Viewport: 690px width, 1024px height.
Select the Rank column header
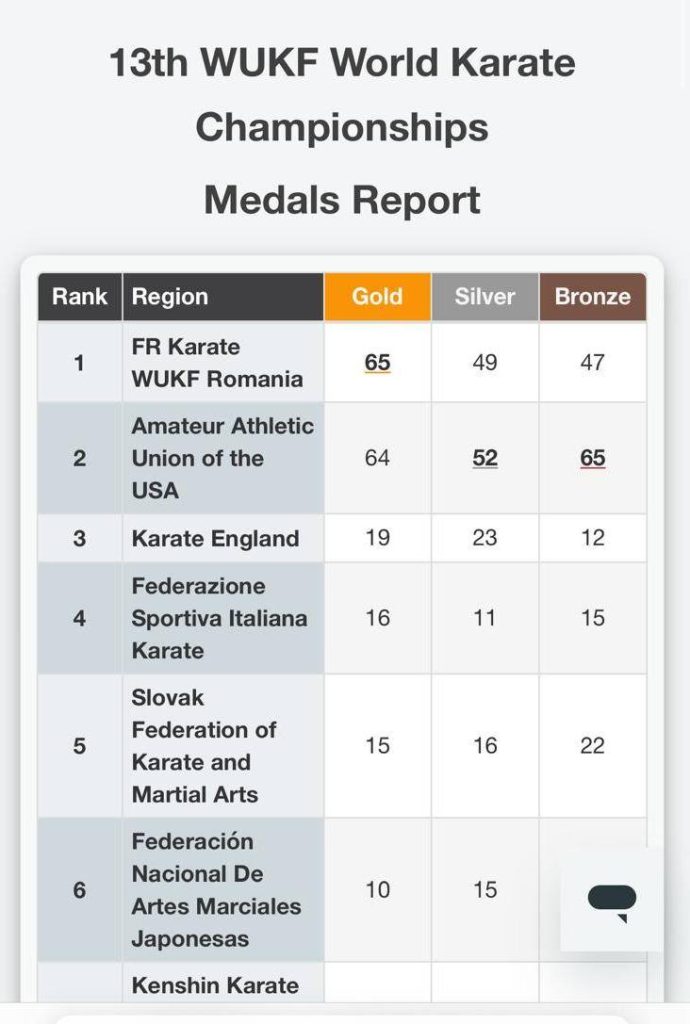(80, 297)
